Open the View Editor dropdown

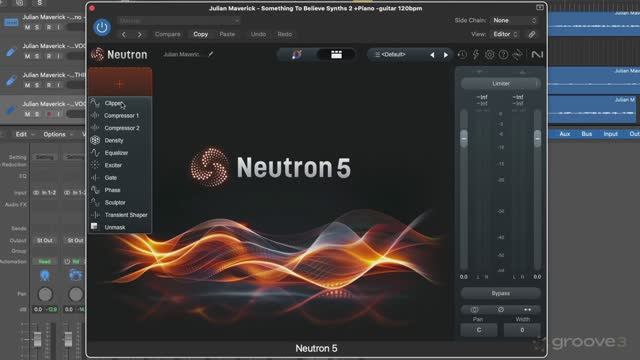(x=505, y=34)
